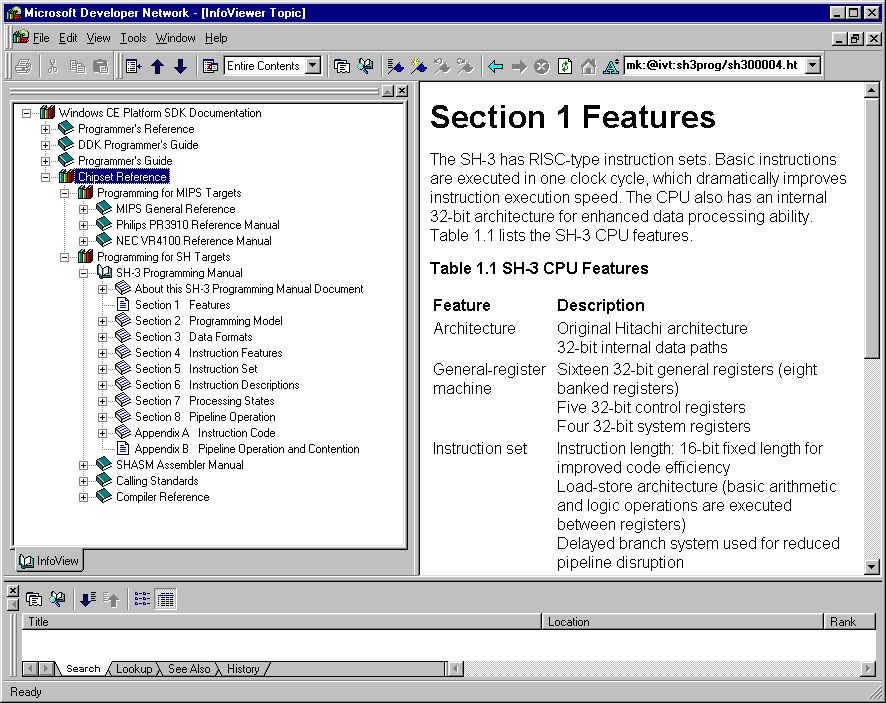Click the subset icon left of Entire Contents
Viewport: 886px width, 703px height.
(210, 66)
